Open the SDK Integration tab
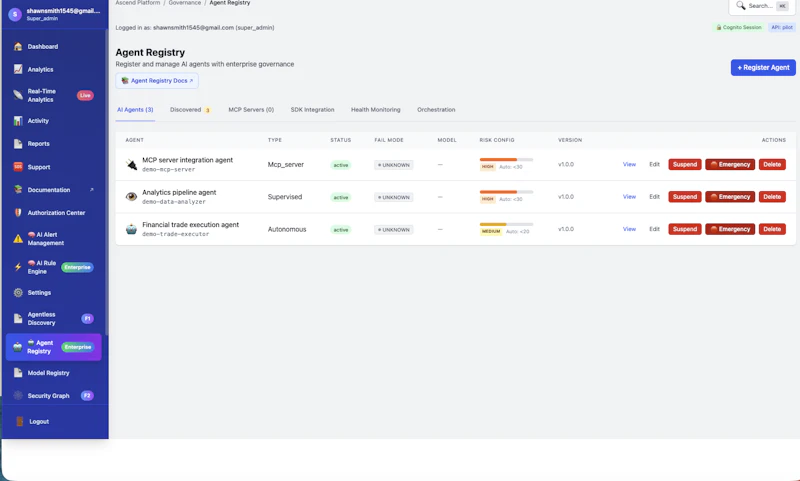 [312, 110]
